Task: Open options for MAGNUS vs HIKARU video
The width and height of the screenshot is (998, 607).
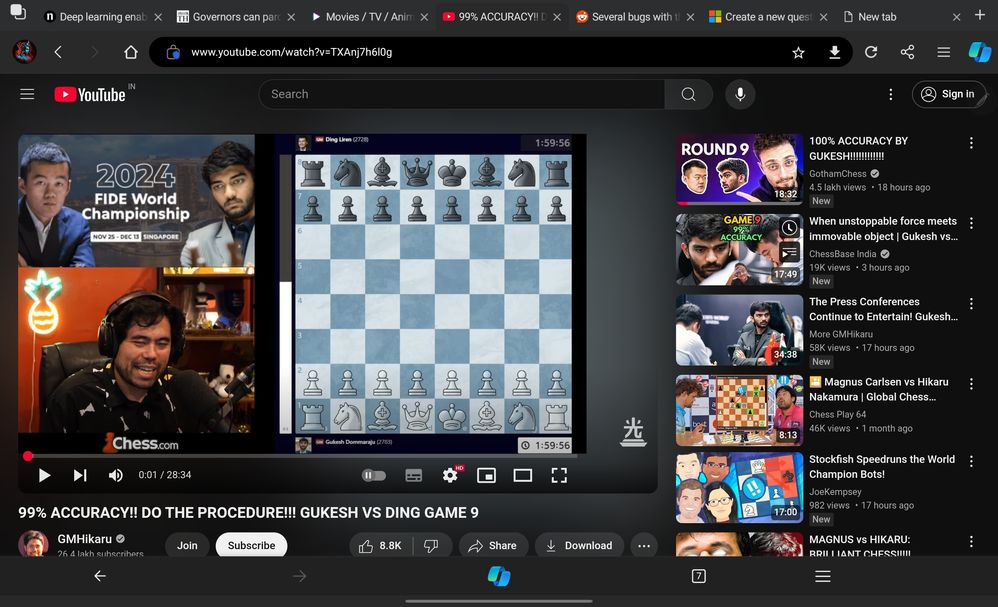Action: pos(971,541)
